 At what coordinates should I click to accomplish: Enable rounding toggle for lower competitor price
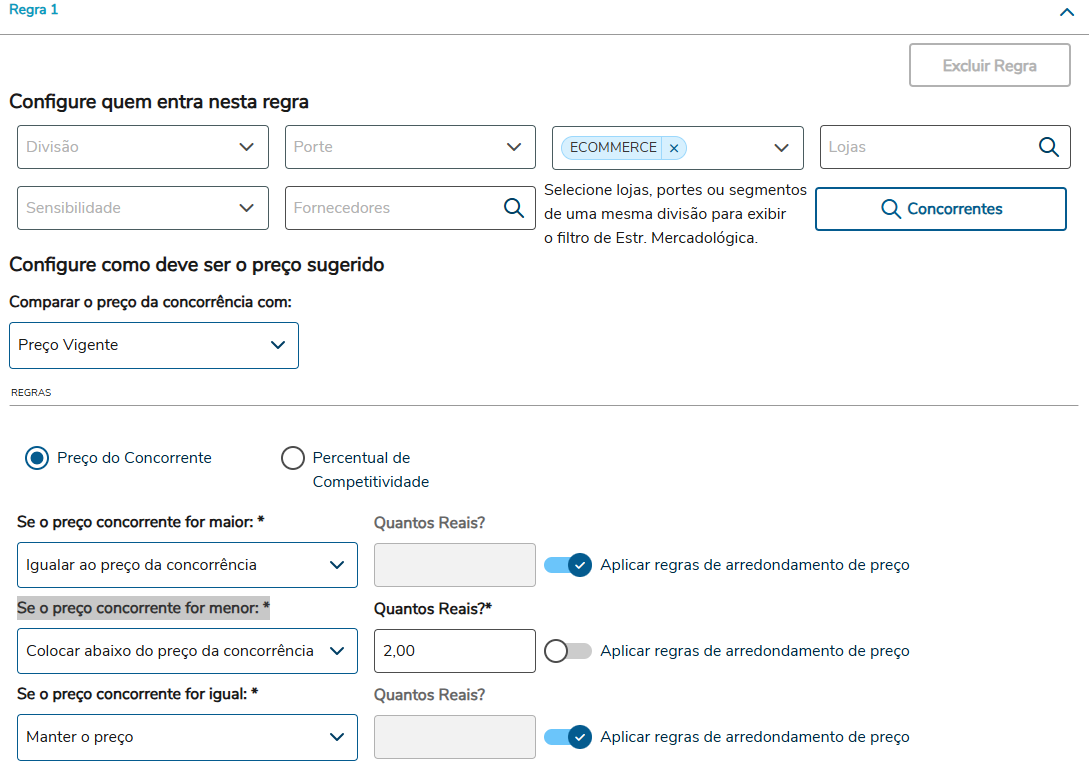pyautogui.click(x=568, y=651)
